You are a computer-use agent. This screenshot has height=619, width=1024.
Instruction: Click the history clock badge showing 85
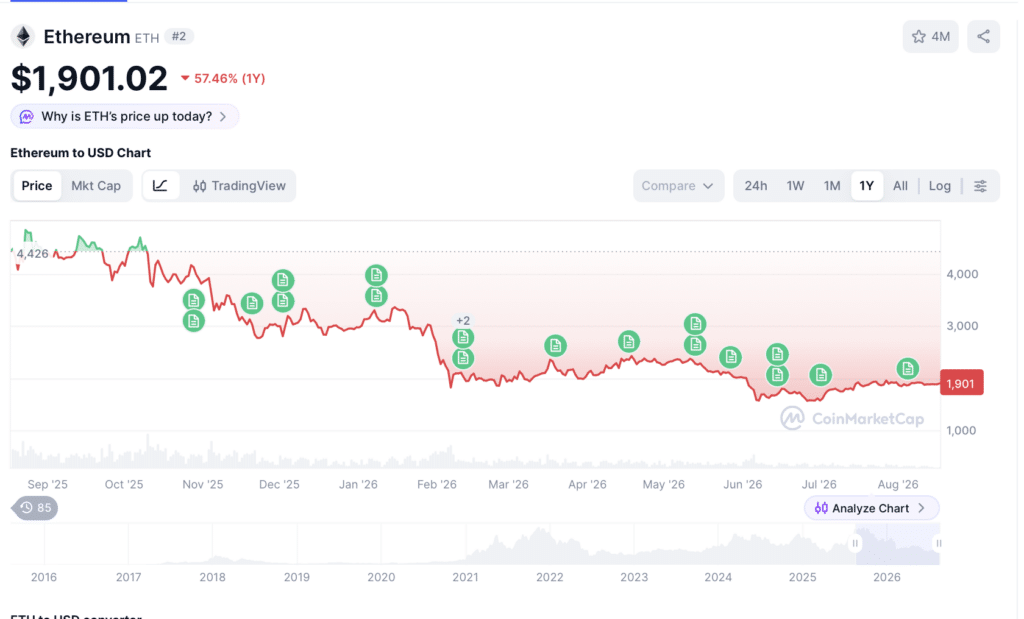(x=35, y=508)
